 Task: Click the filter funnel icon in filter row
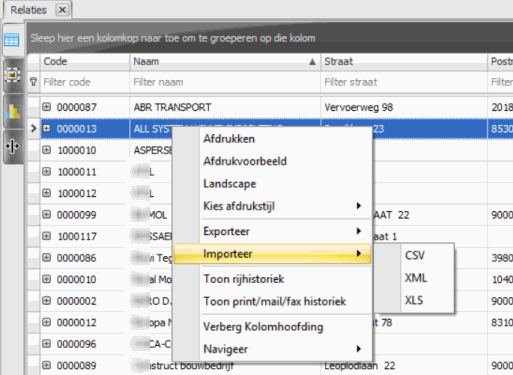tap(34, 82)
